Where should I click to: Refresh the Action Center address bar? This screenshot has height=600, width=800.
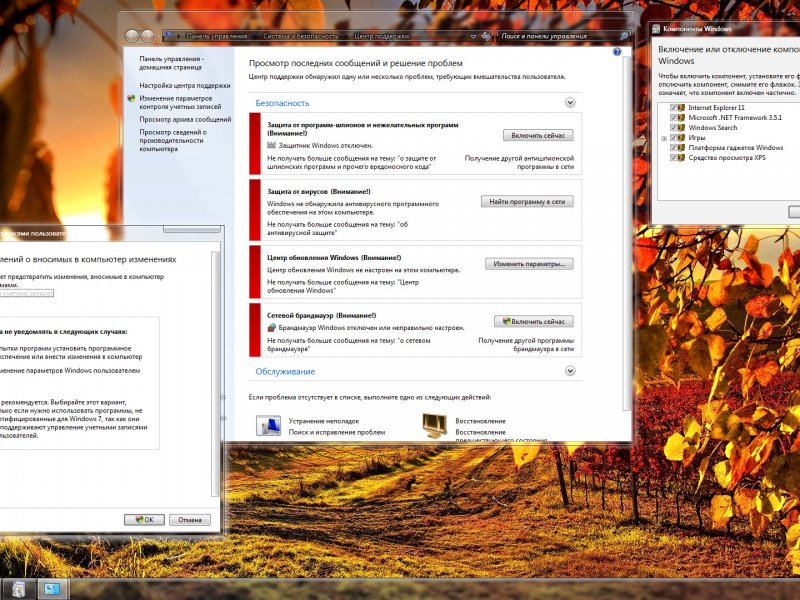tap(486, 36)
